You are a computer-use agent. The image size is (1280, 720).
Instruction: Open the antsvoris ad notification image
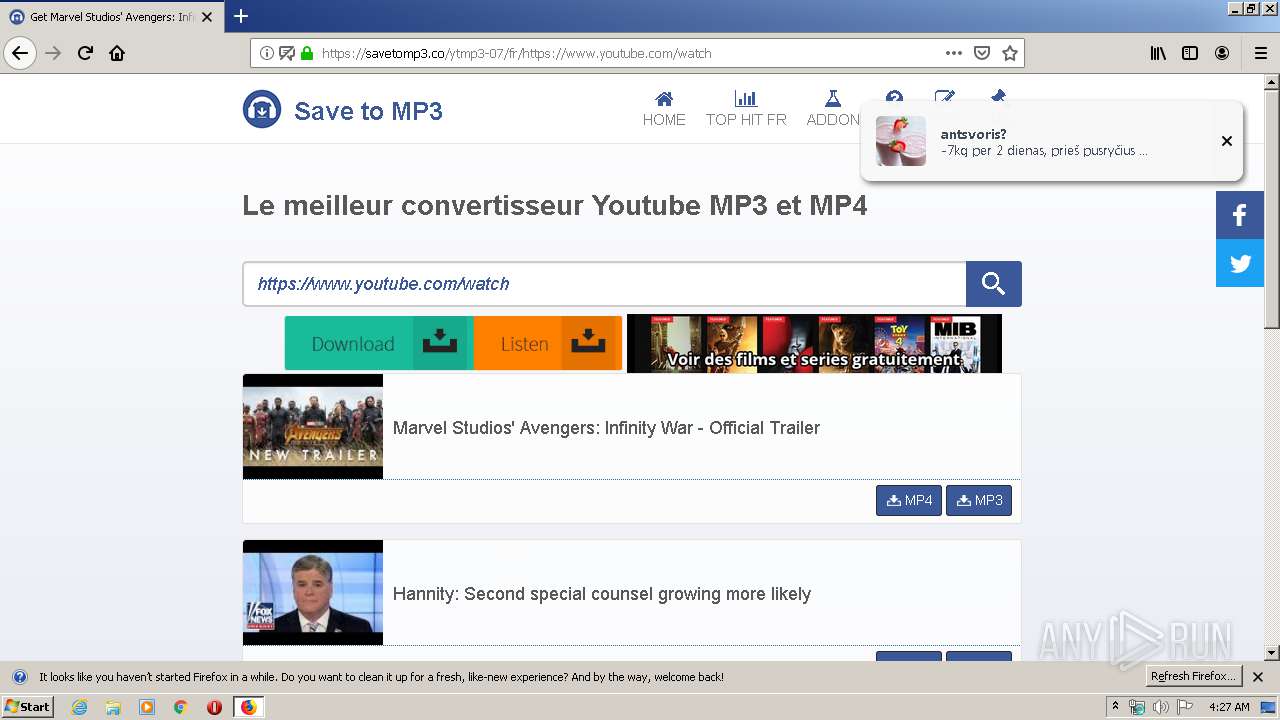[901, 141]
